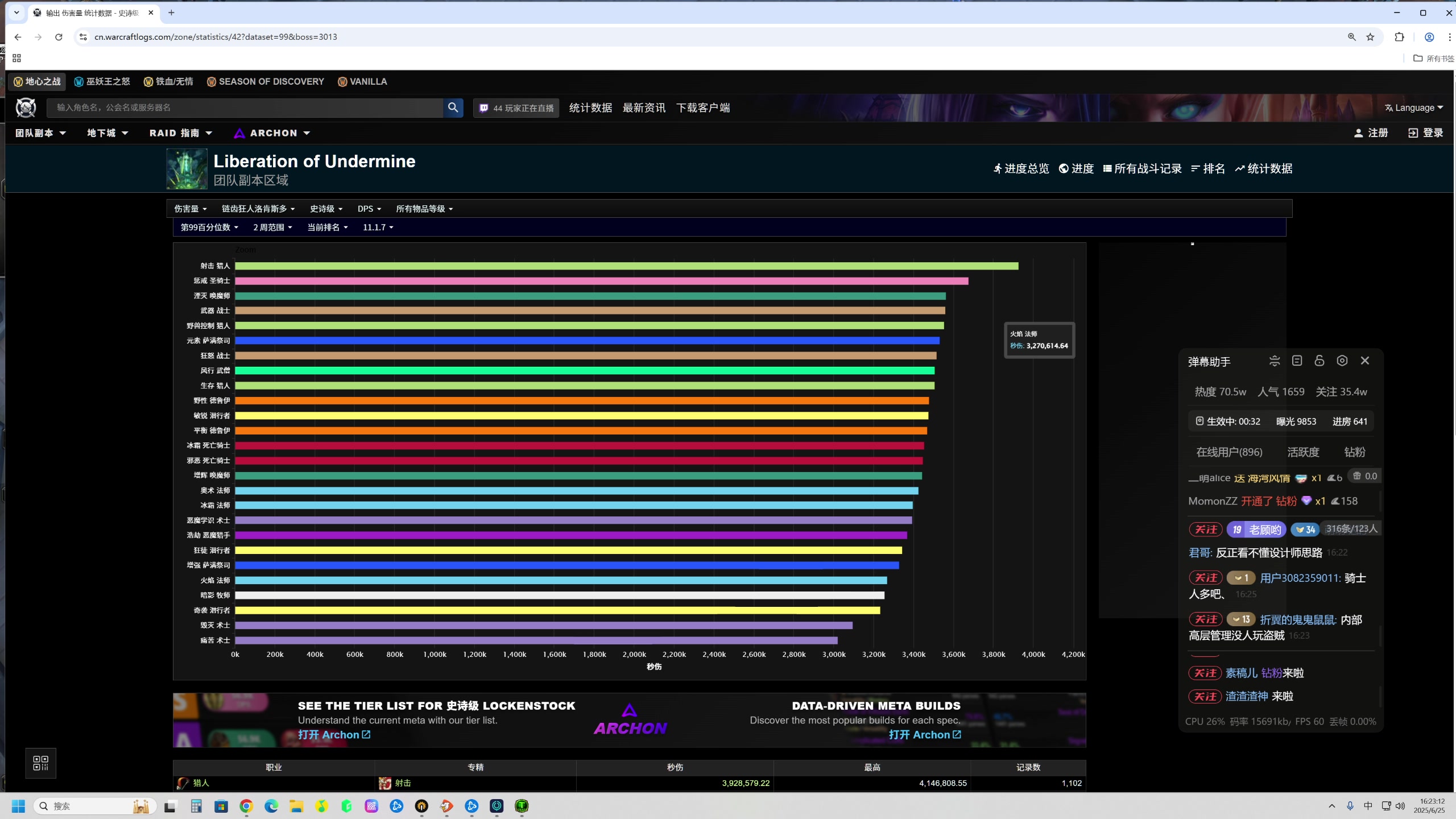Switch to the 铁血/无情 game tab
Screen dimensions: 1456x819
pyautogui.click(x=168, y=81)
